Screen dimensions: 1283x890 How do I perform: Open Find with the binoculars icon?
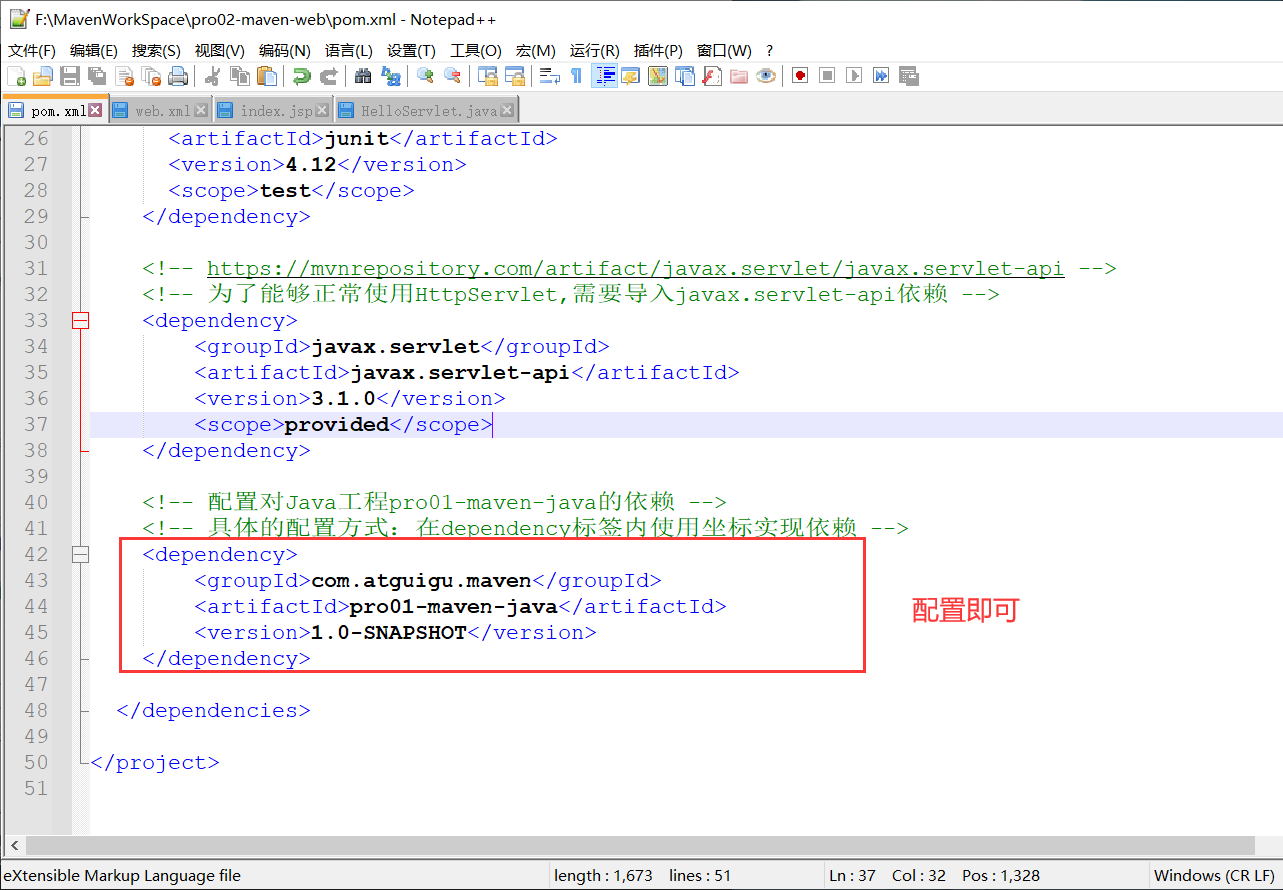[363, 76]
